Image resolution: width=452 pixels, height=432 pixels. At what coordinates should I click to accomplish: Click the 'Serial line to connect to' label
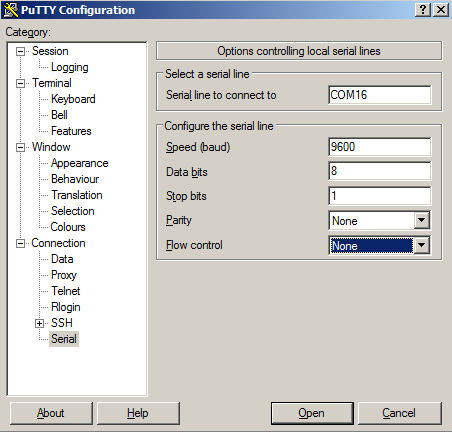coord(221,95)
